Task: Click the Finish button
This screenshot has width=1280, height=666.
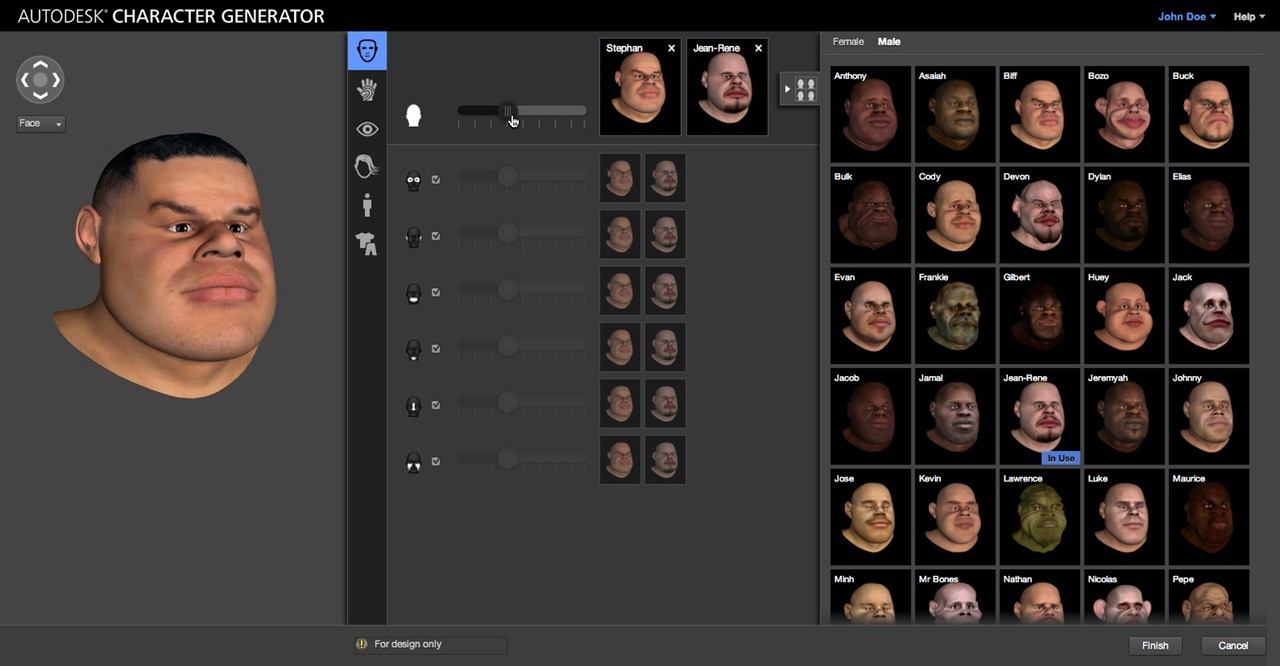Action: (x=1155, y=646)
